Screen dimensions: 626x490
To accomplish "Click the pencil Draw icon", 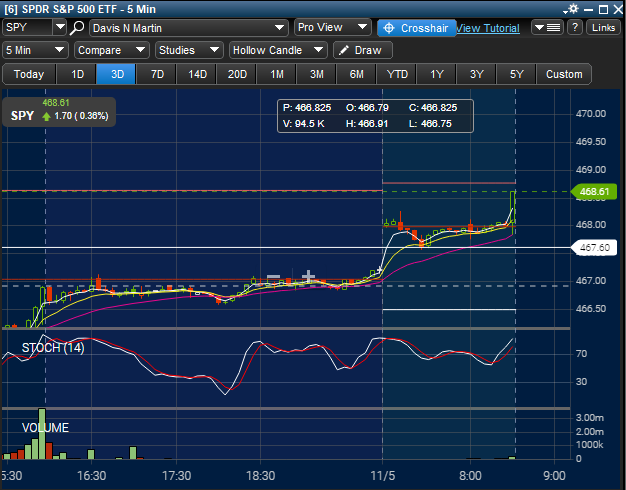I will coord(343,50).
